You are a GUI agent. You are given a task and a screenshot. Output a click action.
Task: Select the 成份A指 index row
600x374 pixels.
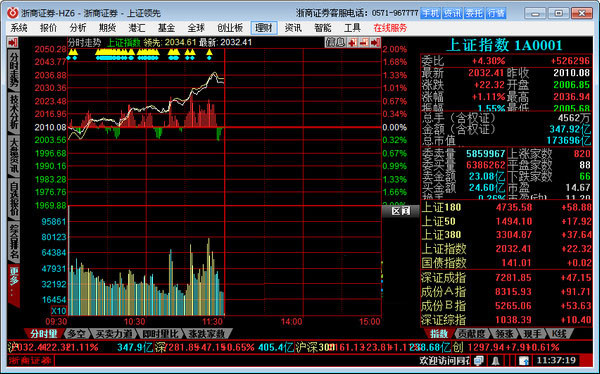506,292
